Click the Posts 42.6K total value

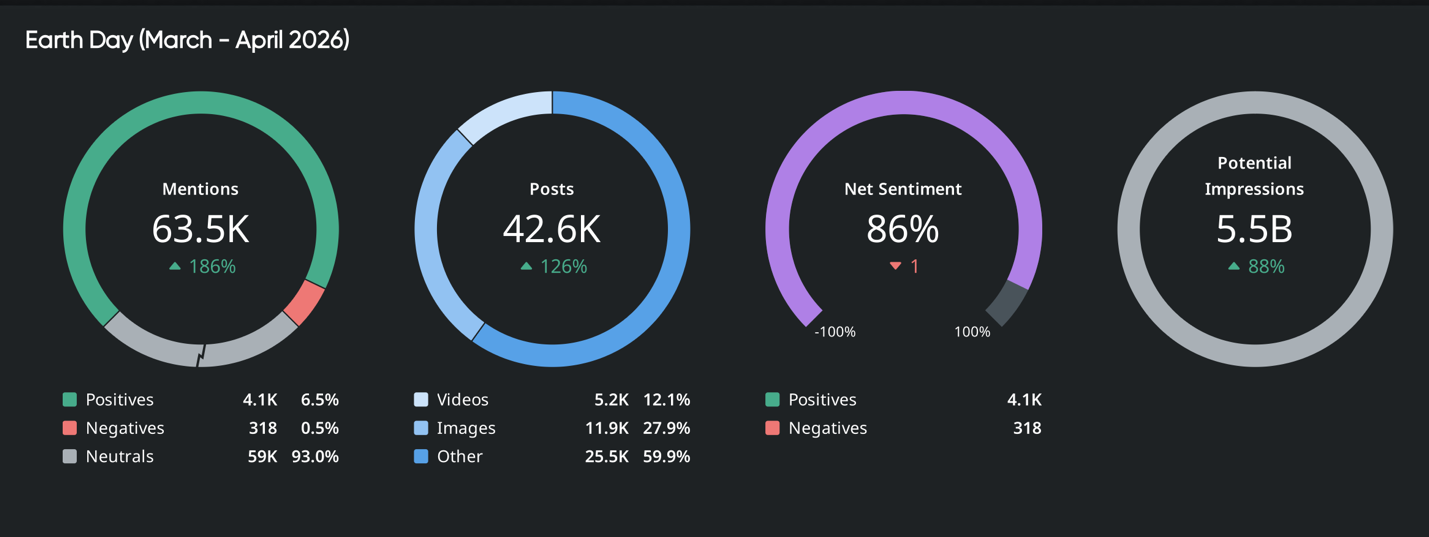click(x=551, y=229)
